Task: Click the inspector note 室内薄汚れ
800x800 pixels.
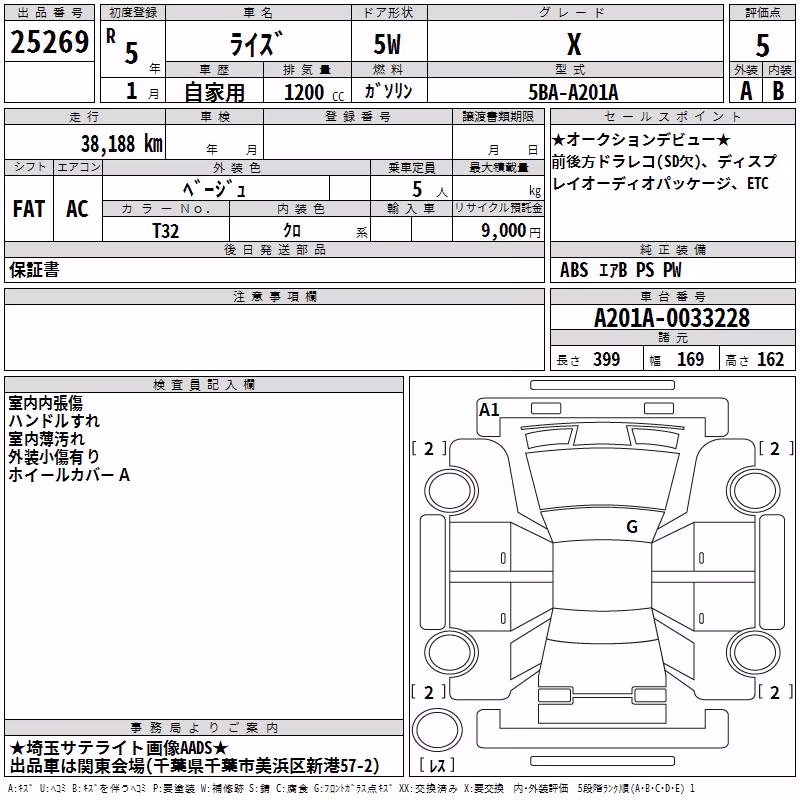Action: (46, 439)
